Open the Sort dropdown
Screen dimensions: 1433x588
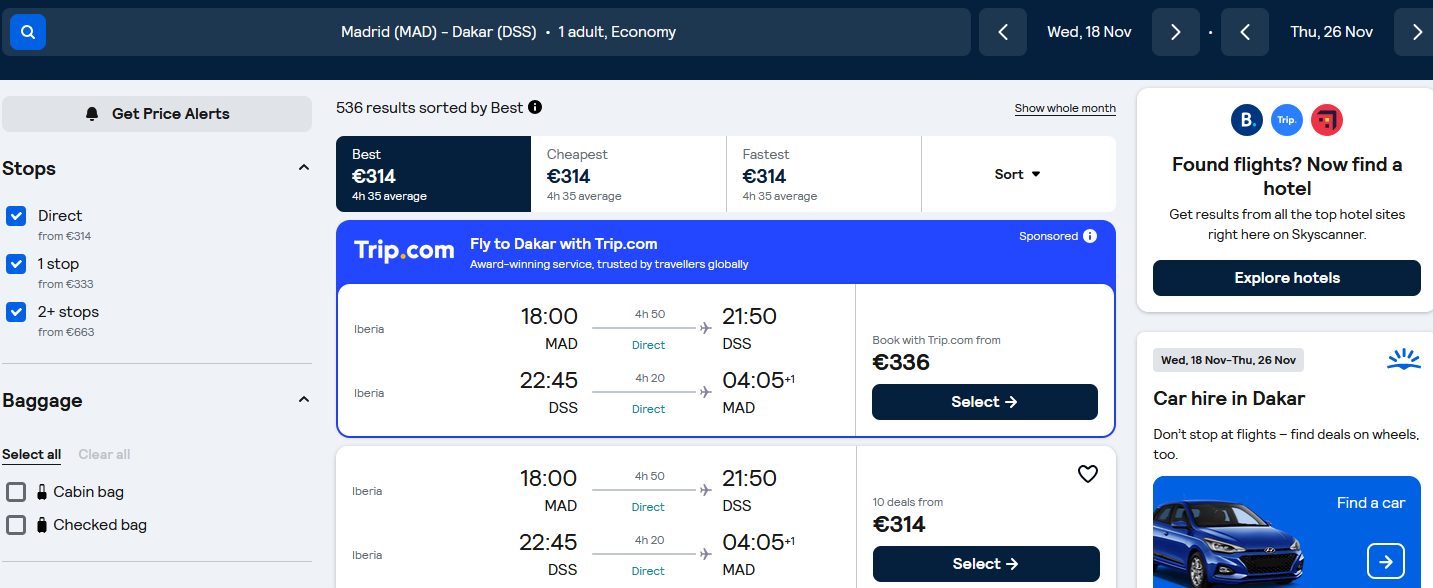[x=1018, y=174]
